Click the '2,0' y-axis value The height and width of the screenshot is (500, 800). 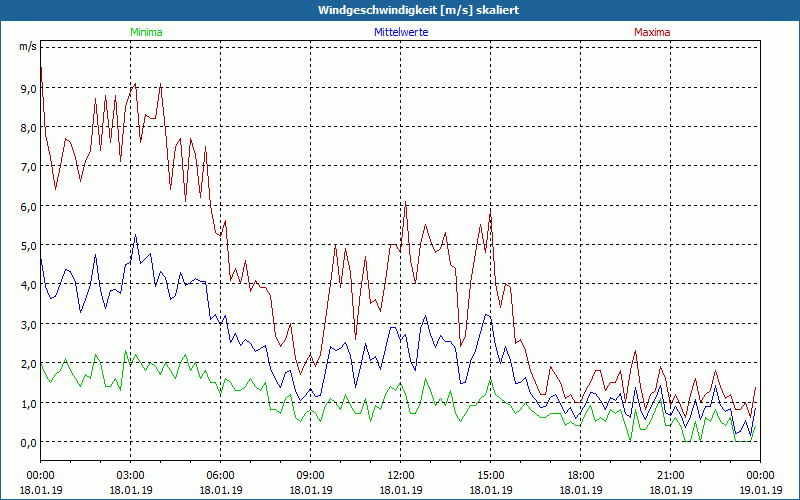click(29, 364)
